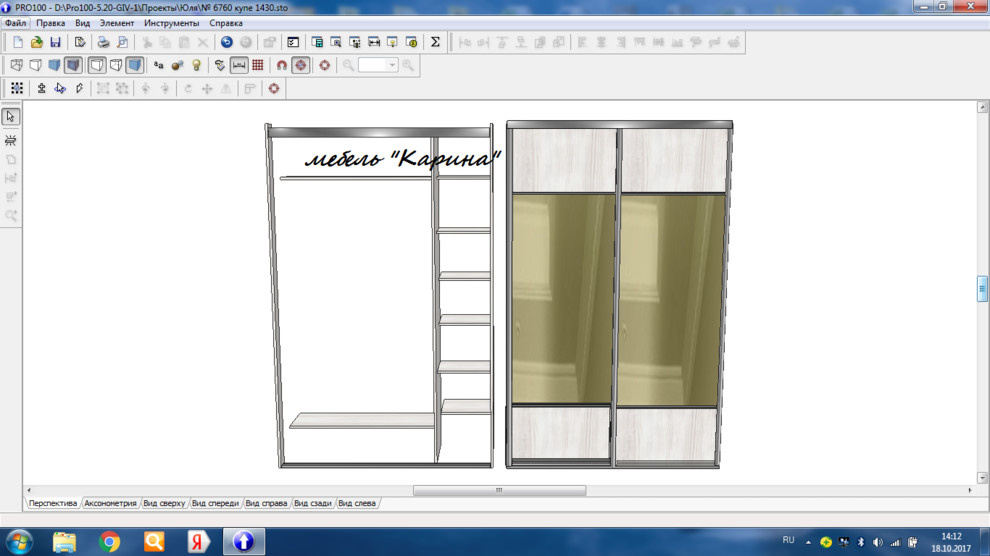Switch to the Аксонометрия tab
Viewport: 990px width, 556px height.
110,503
